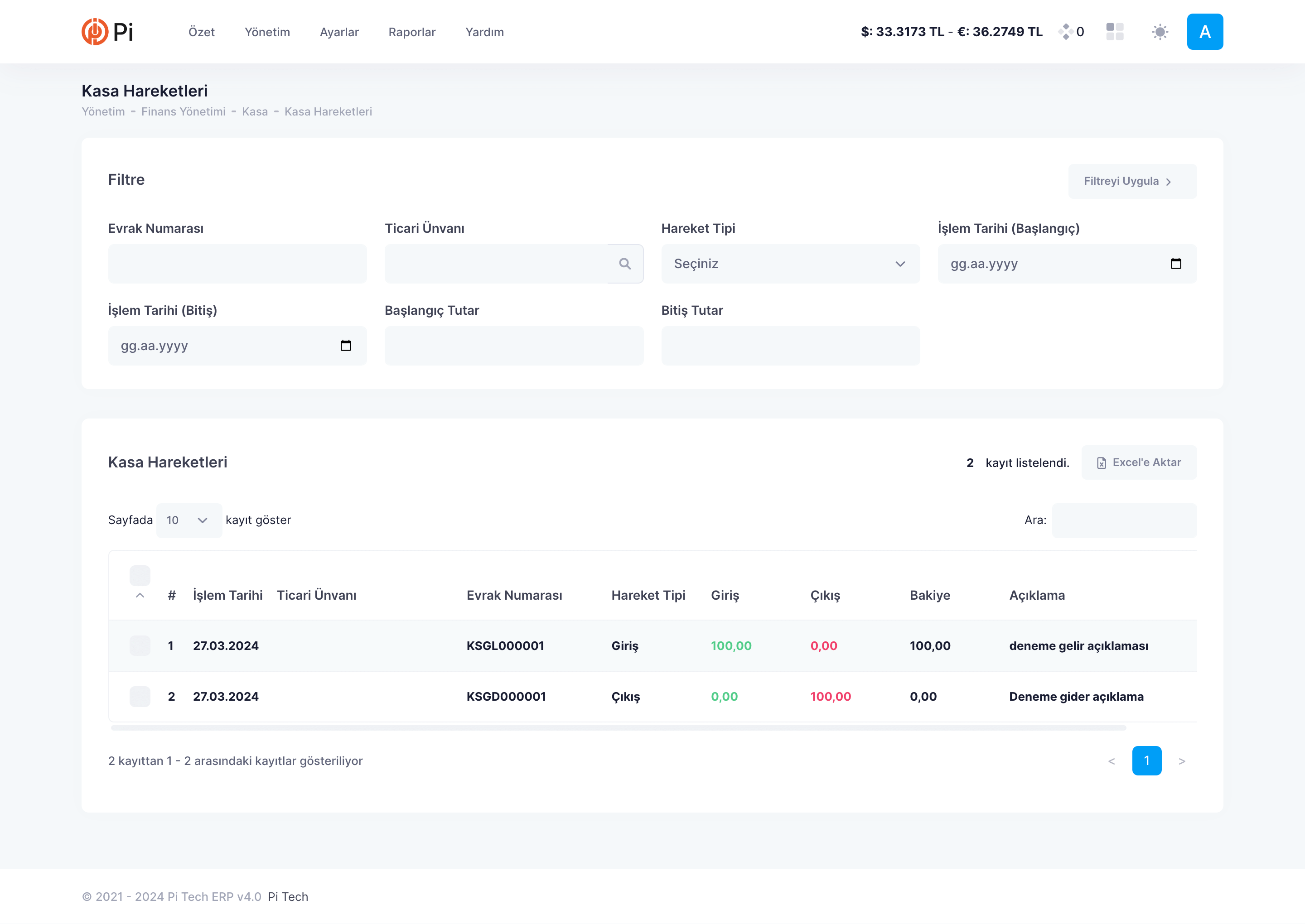Open the Yönetim menu
Viewport: 1305px width, 924px height.
(267, 33)
